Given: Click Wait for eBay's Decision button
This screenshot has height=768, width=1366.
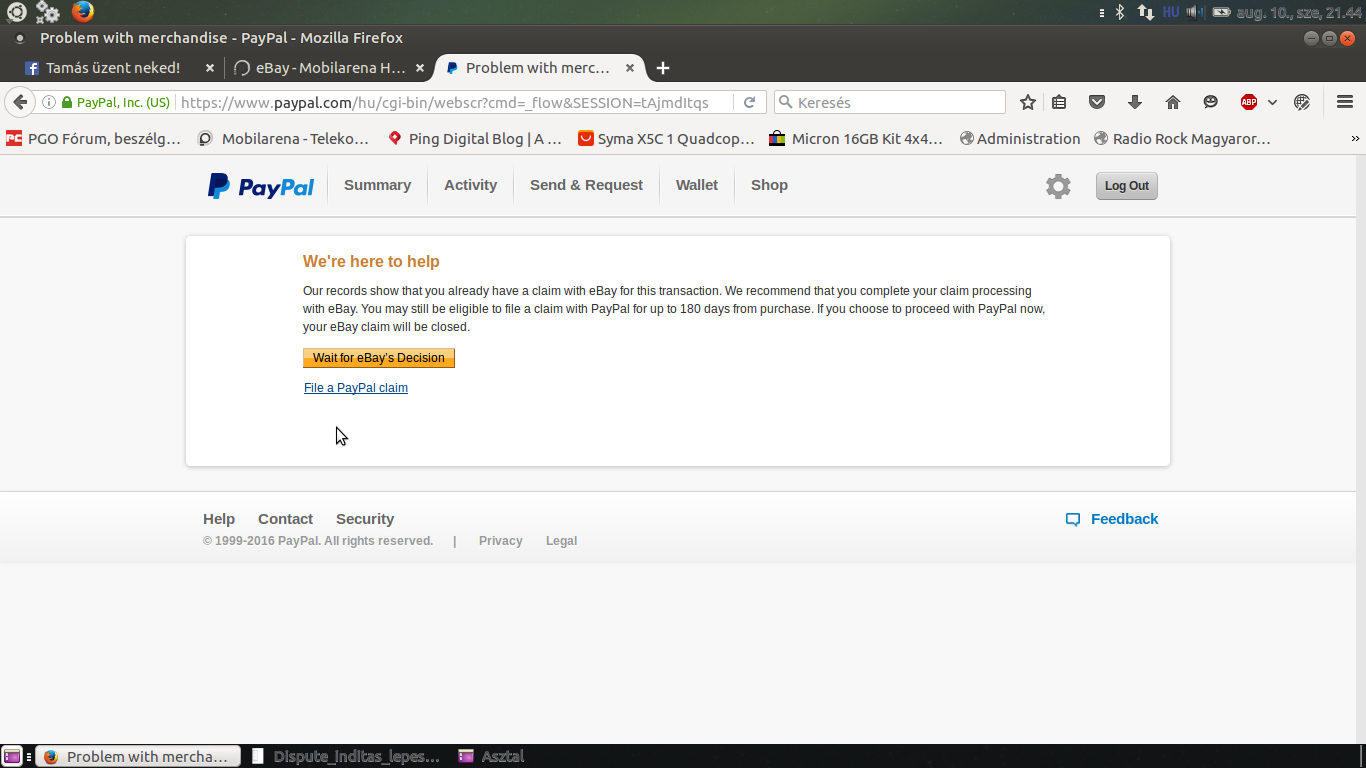Looking at the screenshot, I should [x=379, y=358].
